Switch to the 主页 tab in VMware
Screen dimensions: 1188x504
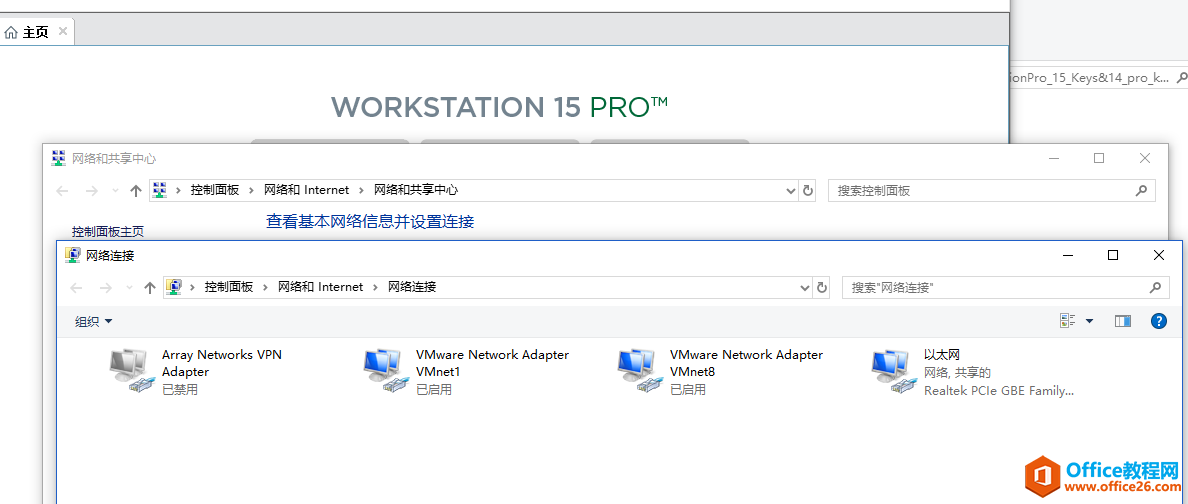[x=36, y=33]
